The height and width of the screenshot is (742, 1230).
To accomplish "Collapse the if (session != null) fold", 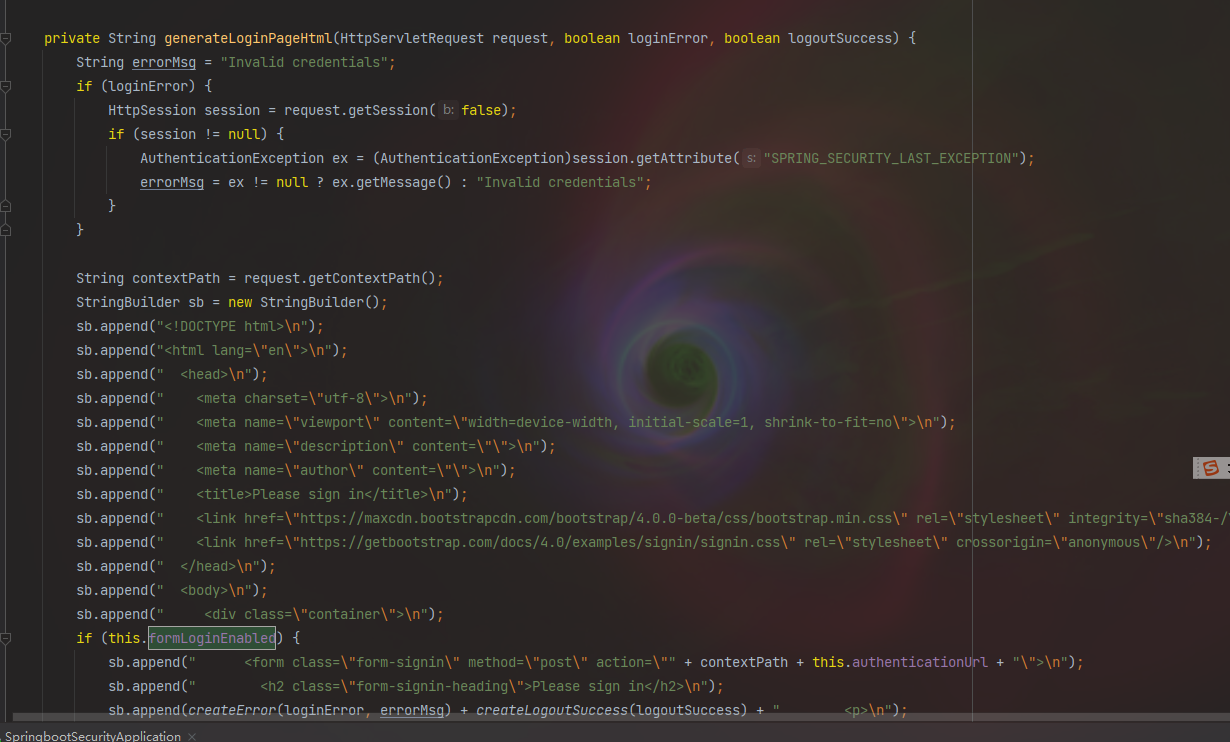I will tap(5, 134).
